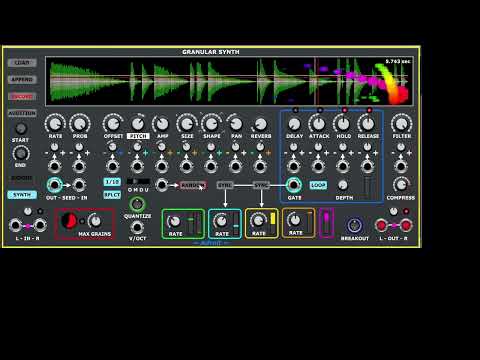The image size is (480, 360).
Task: Click the CV jack under SIZE
Action: point(186,166)
